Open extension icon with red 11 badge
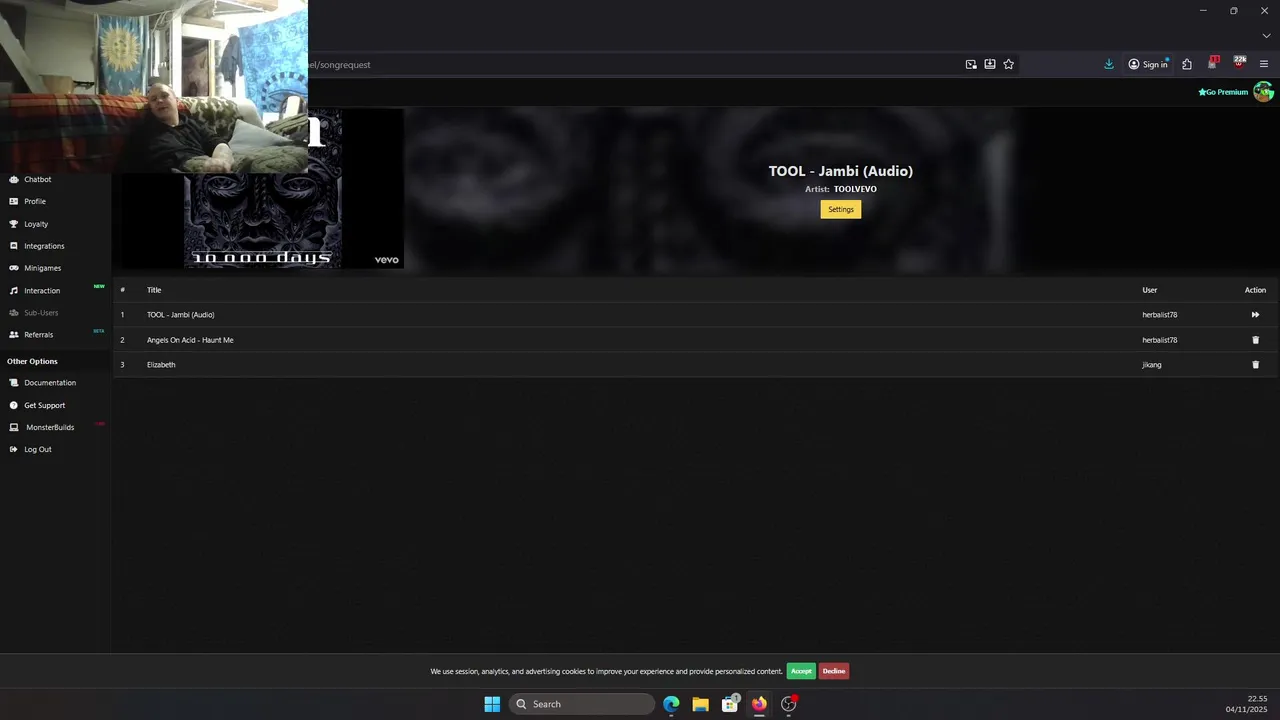Viewport: 1280px width, 720px height. (x=1213, y=63)
